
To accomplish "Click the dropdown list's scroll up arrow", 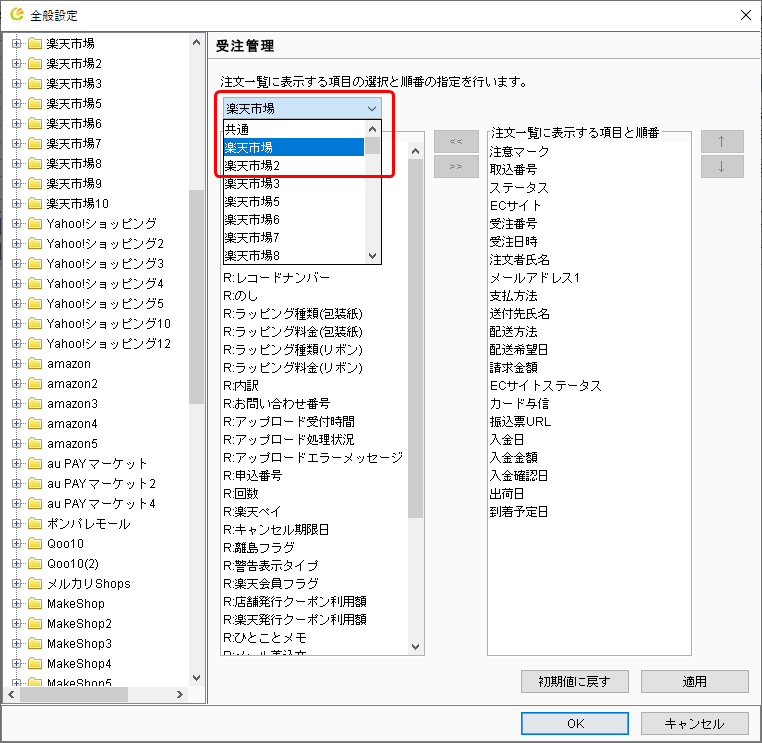I will (373, 129).
